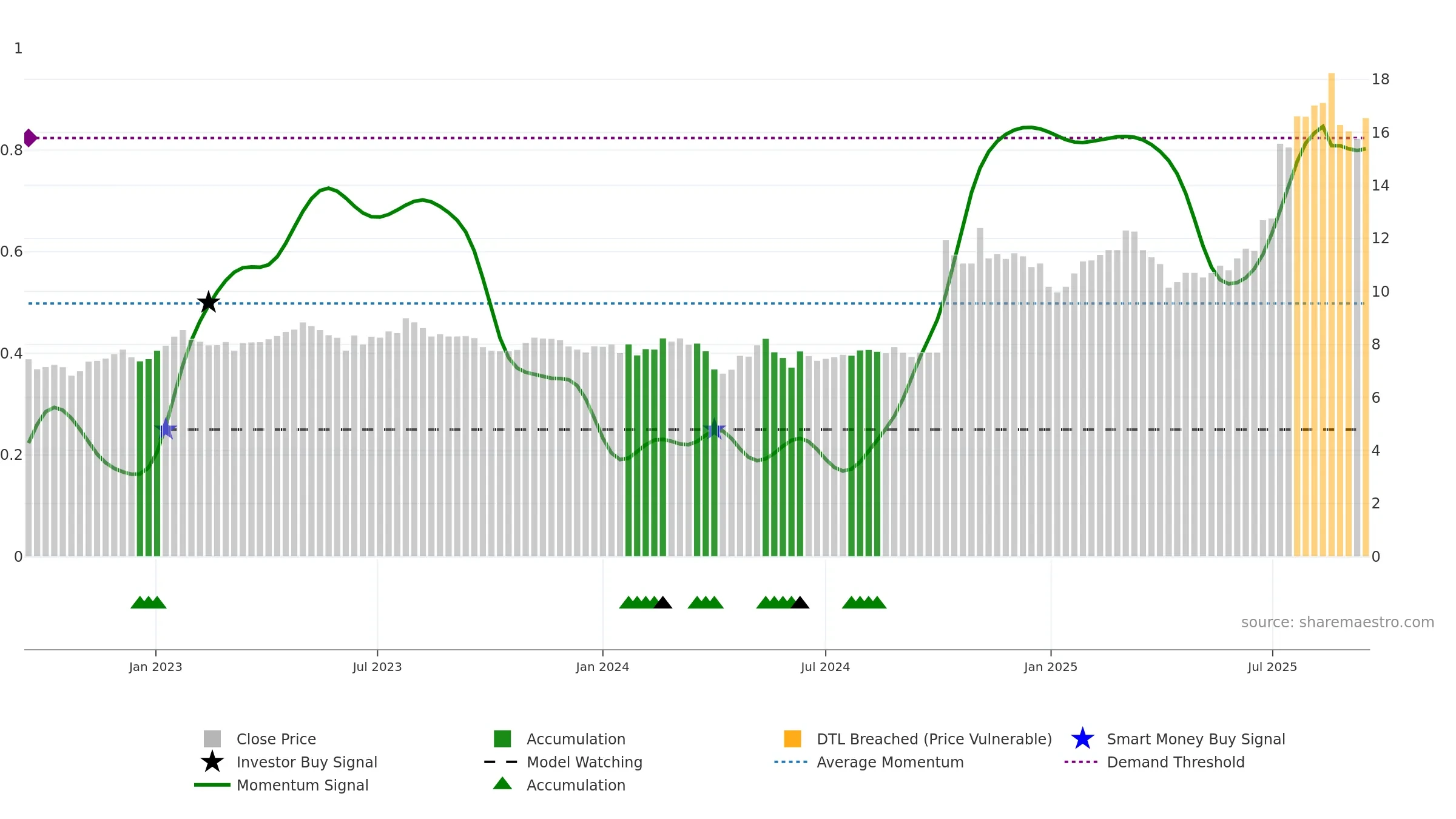Click the black Investor Buy Signal star on chart

(208, 302)
